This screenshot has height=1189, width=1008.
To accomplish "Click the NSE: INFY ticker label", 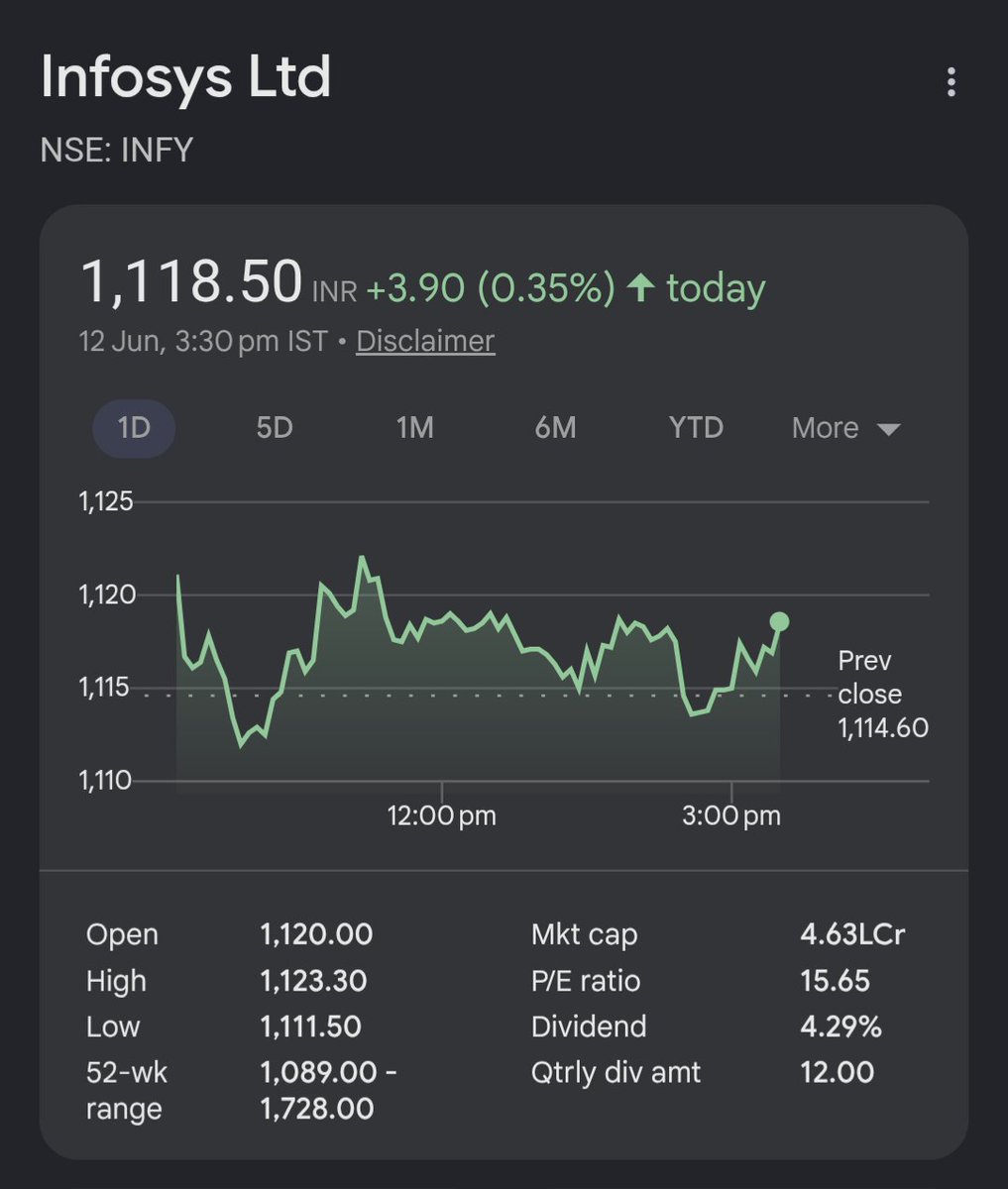I will coord(116,151).
